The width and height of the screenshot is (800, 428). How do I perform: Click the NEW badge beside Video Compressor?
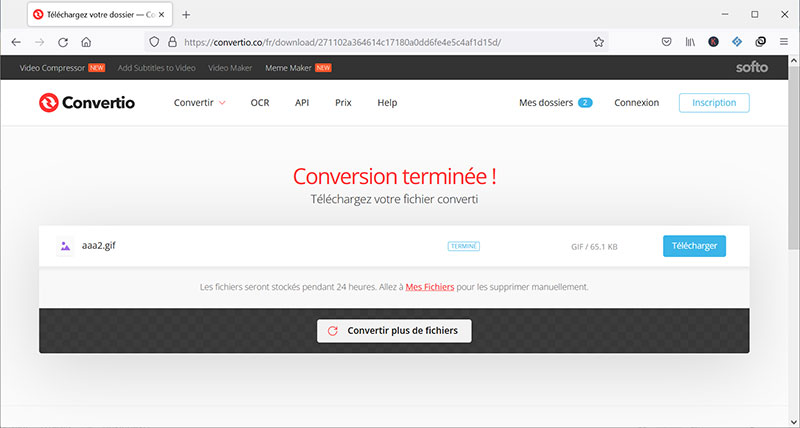(x=96, y=67)
